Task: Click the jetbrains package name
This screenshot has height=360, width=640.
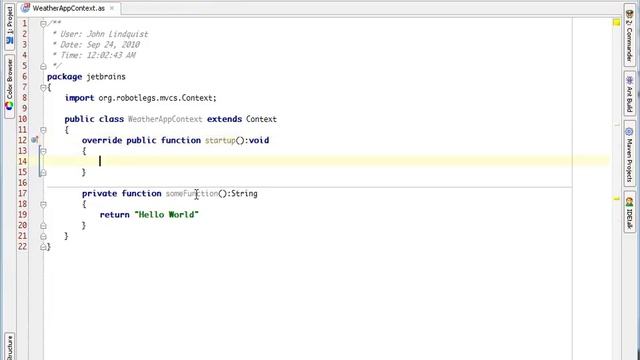Action: (x=106, y=77)
